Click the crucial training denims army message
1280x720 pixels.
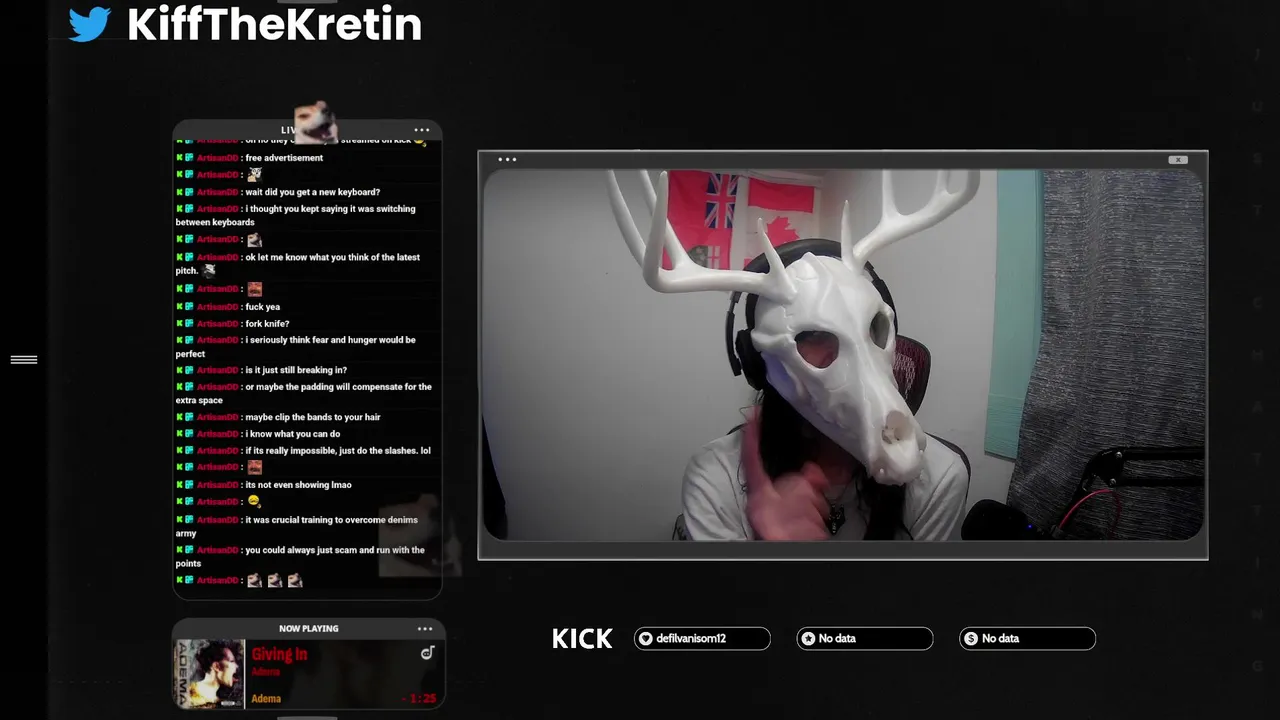tap(296, 527)
